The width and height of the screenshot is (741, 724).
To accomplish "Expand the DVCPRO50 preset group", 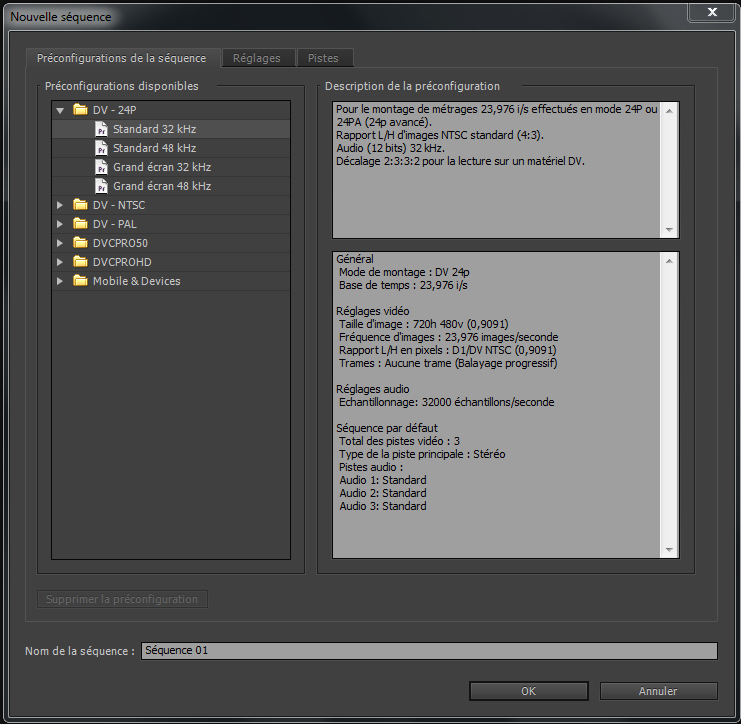I will pos(60,243).
